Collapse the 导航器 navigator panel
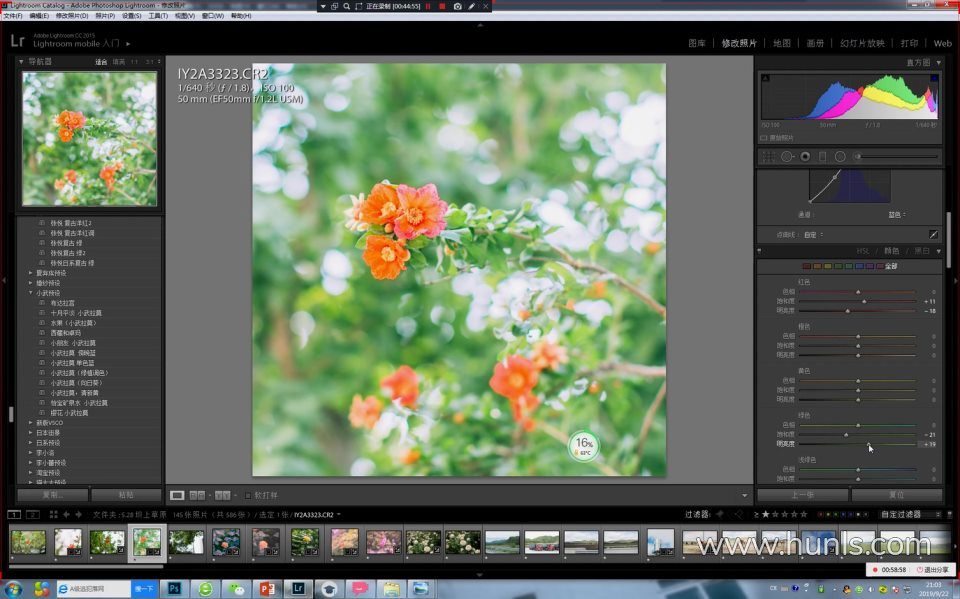This screenshot has width=960, height=599. 21,62
